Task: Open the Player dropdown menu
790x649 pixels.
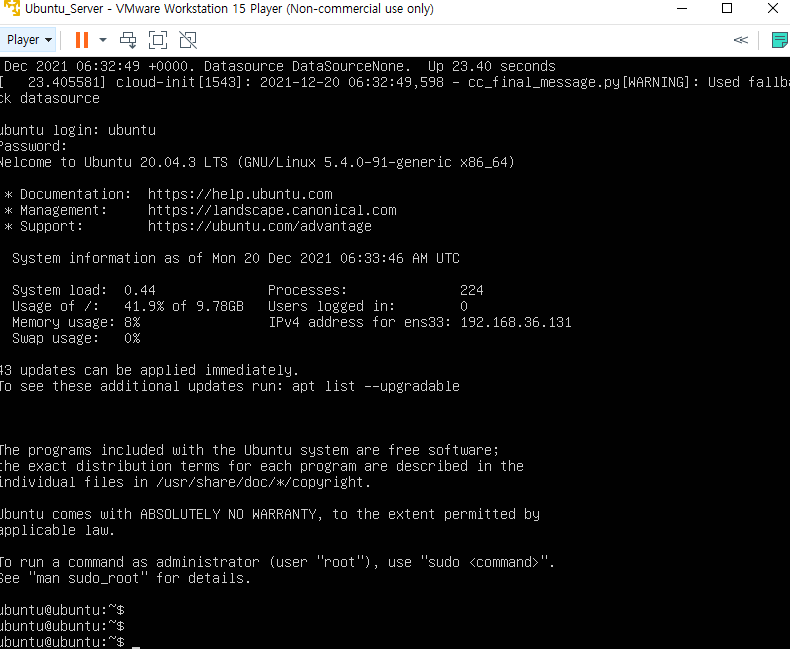Action: point(29,40)
